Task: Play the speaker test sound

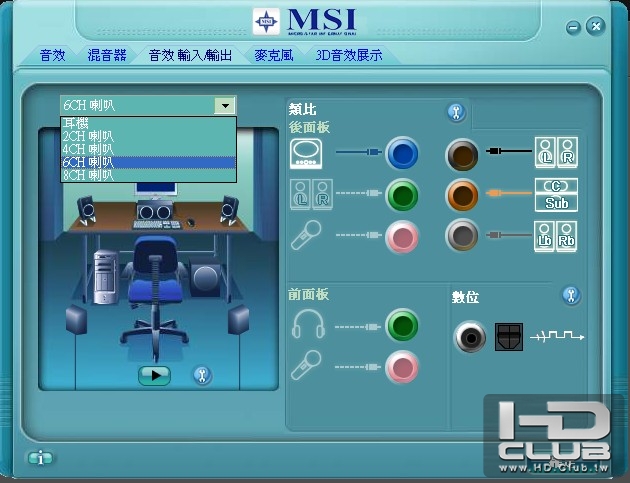Action: [x=154, y=376]
